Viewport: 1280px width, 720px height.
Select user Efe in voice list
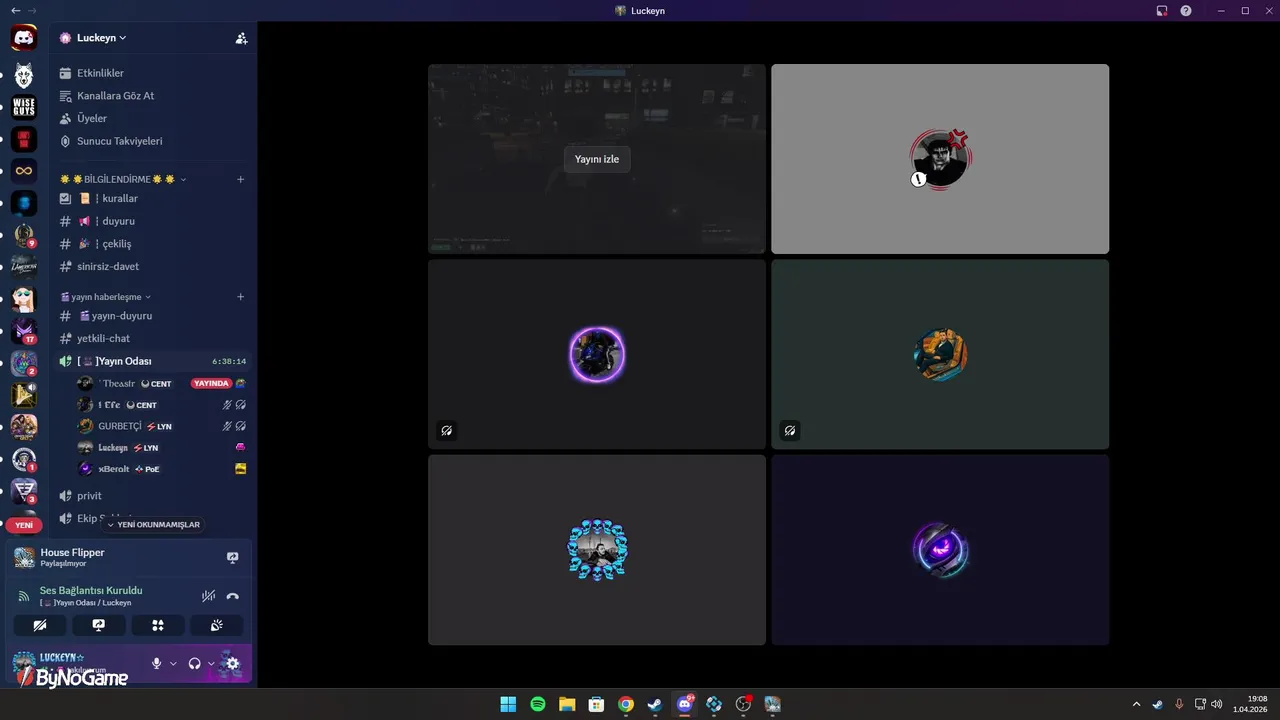point(109,405)
